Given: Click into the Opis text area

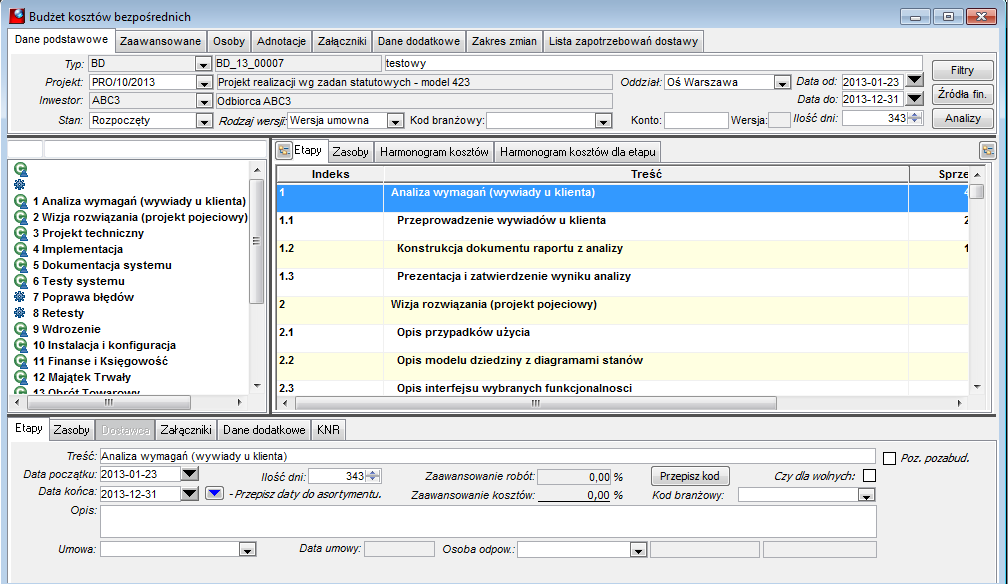Looking at the screenshot, I should click(x=488, y=522).
